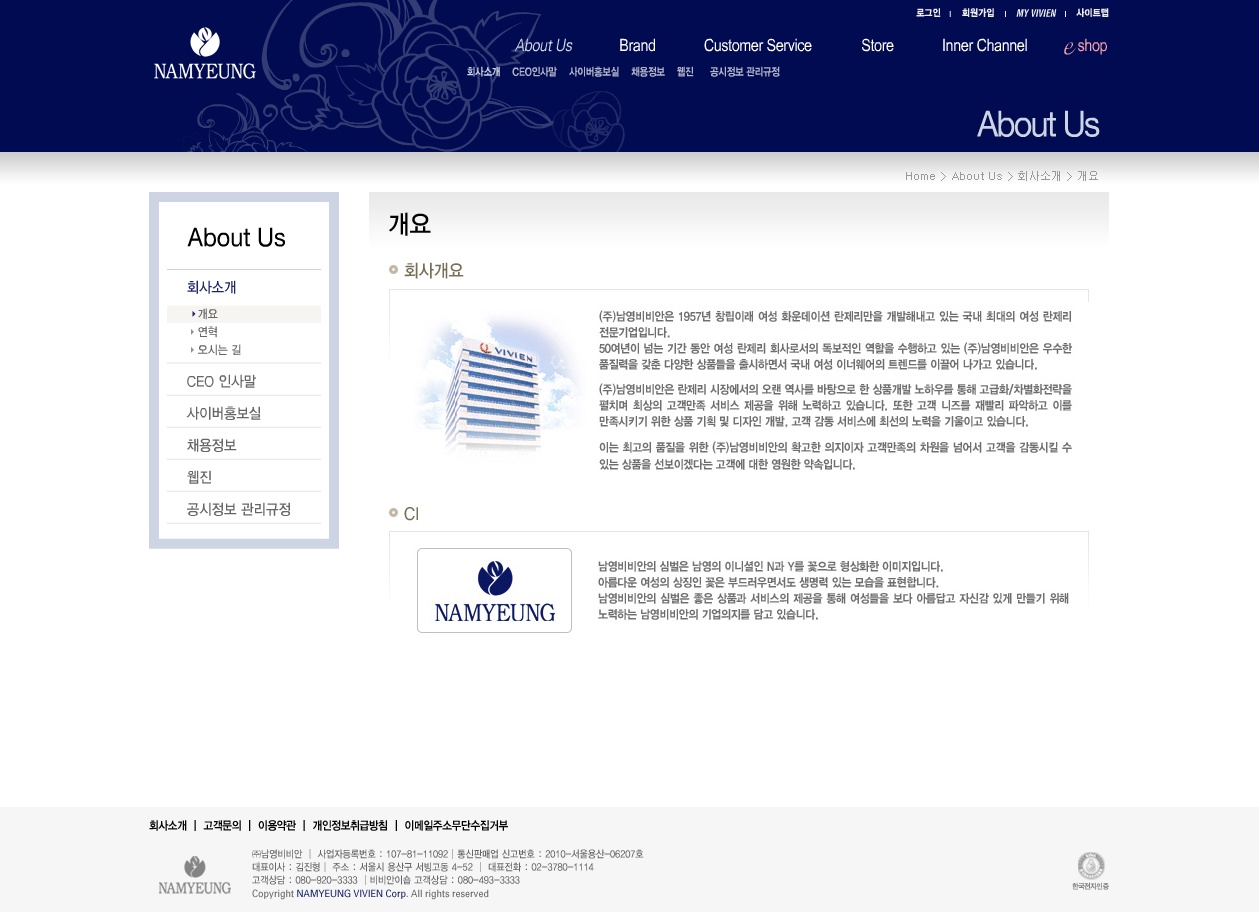
Task: Click Home in breadcrumb trail
Action: pos(920,176)
